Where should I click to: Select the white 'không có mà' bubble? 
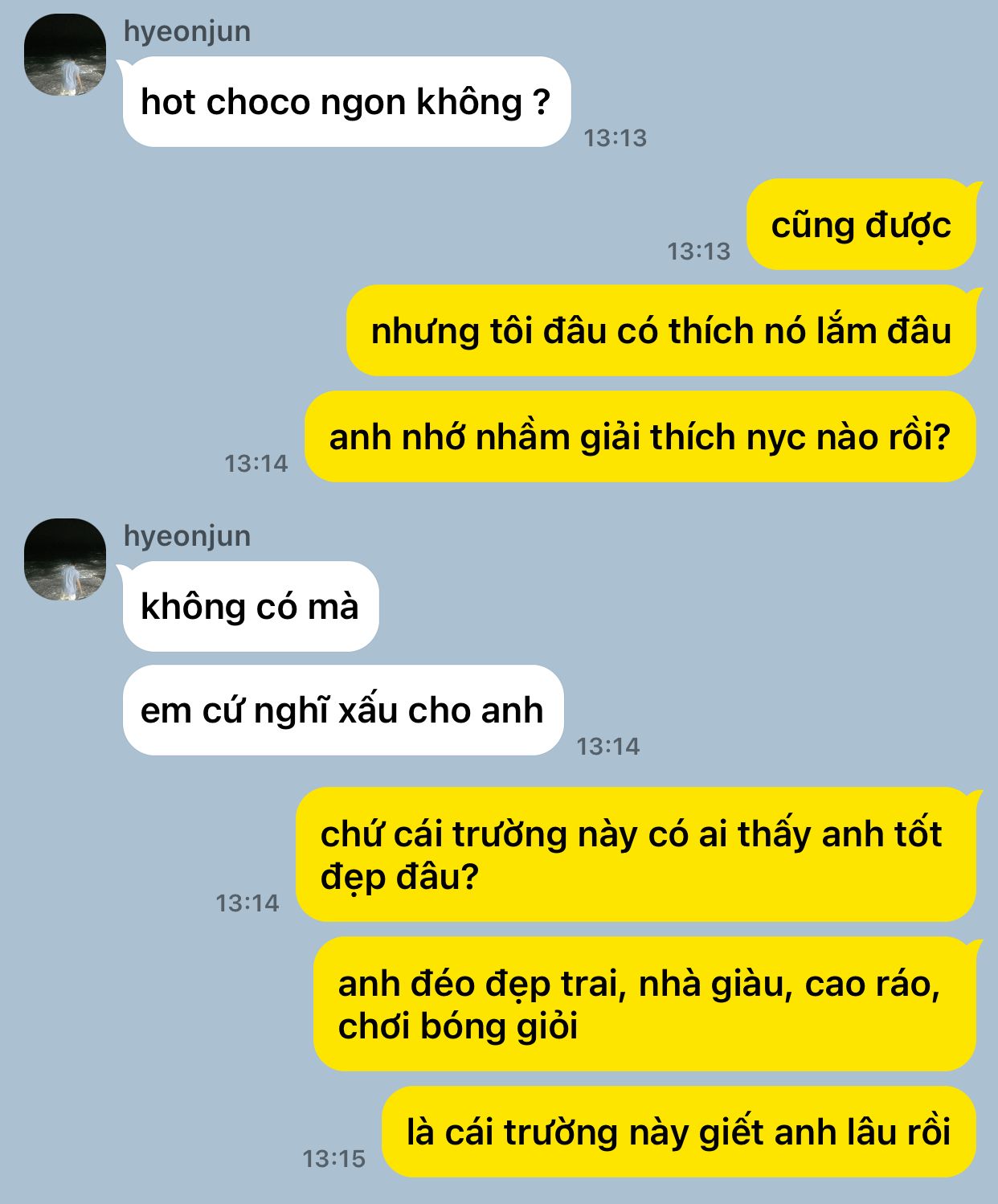coord(250,606)
